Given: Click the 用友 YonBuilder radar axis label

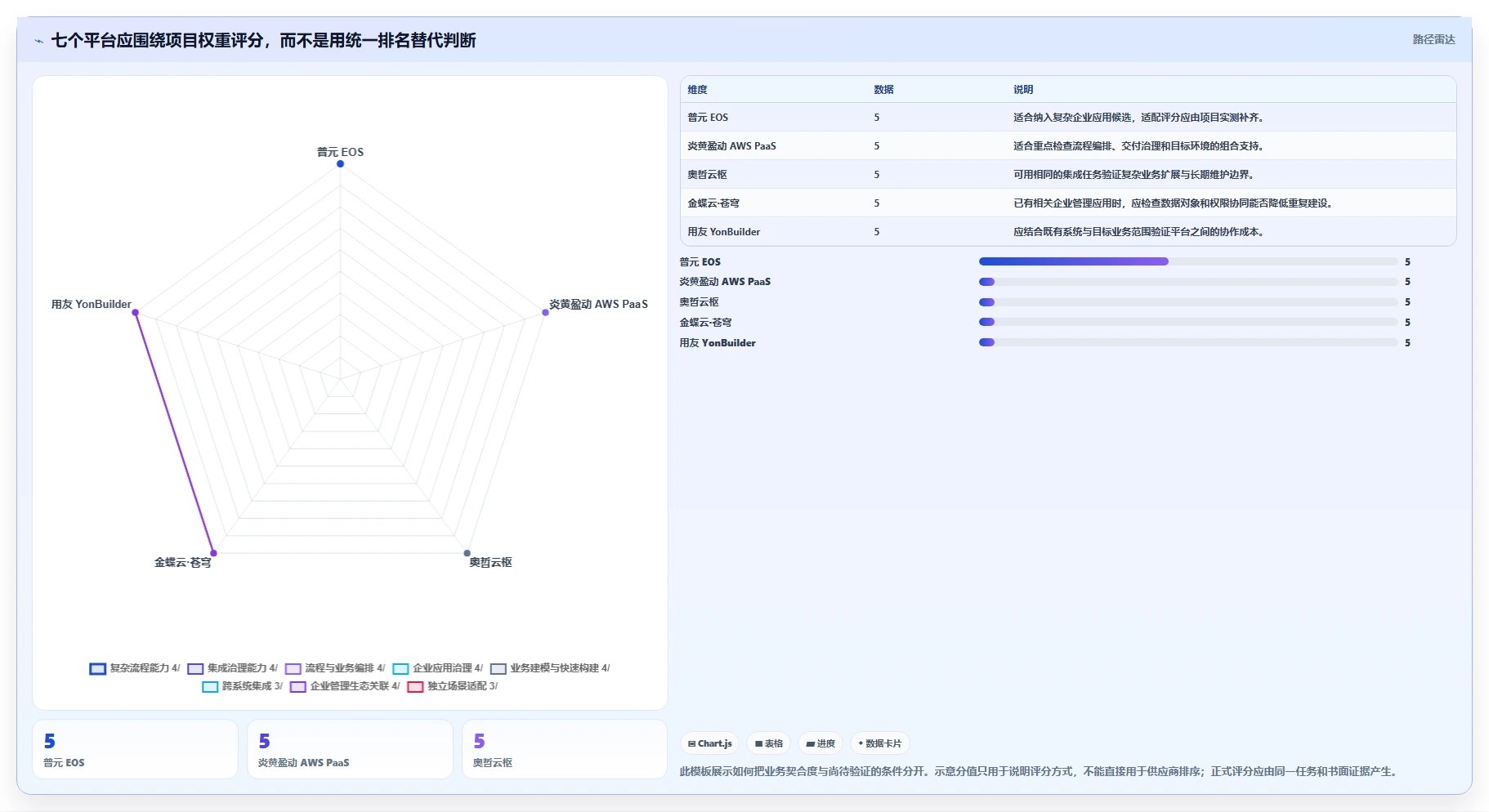Looking at the screenshot, I should 91,304.
